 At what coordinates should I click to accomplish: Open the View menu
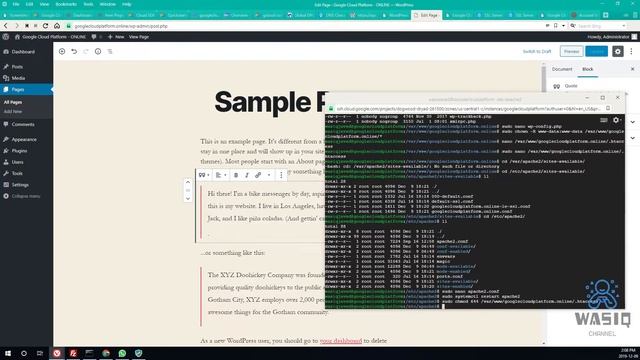pyautogui.click(x=44, y=4)
